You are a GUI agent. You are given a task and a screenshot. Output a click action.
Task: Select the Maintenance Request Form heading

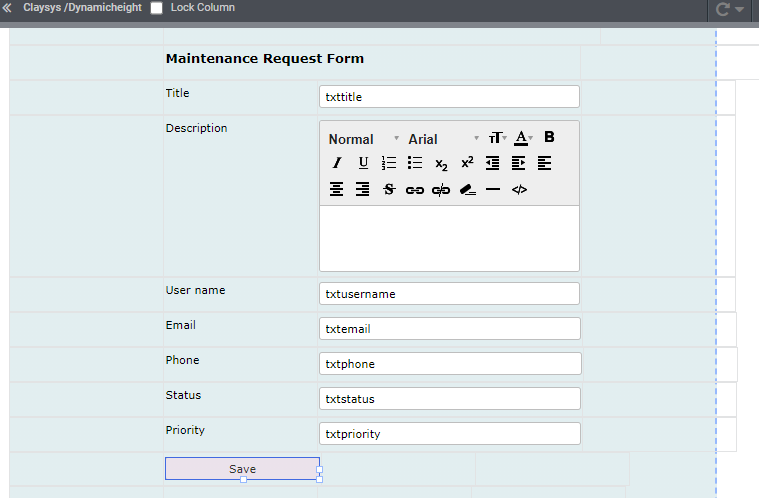(x=264, y=59)
